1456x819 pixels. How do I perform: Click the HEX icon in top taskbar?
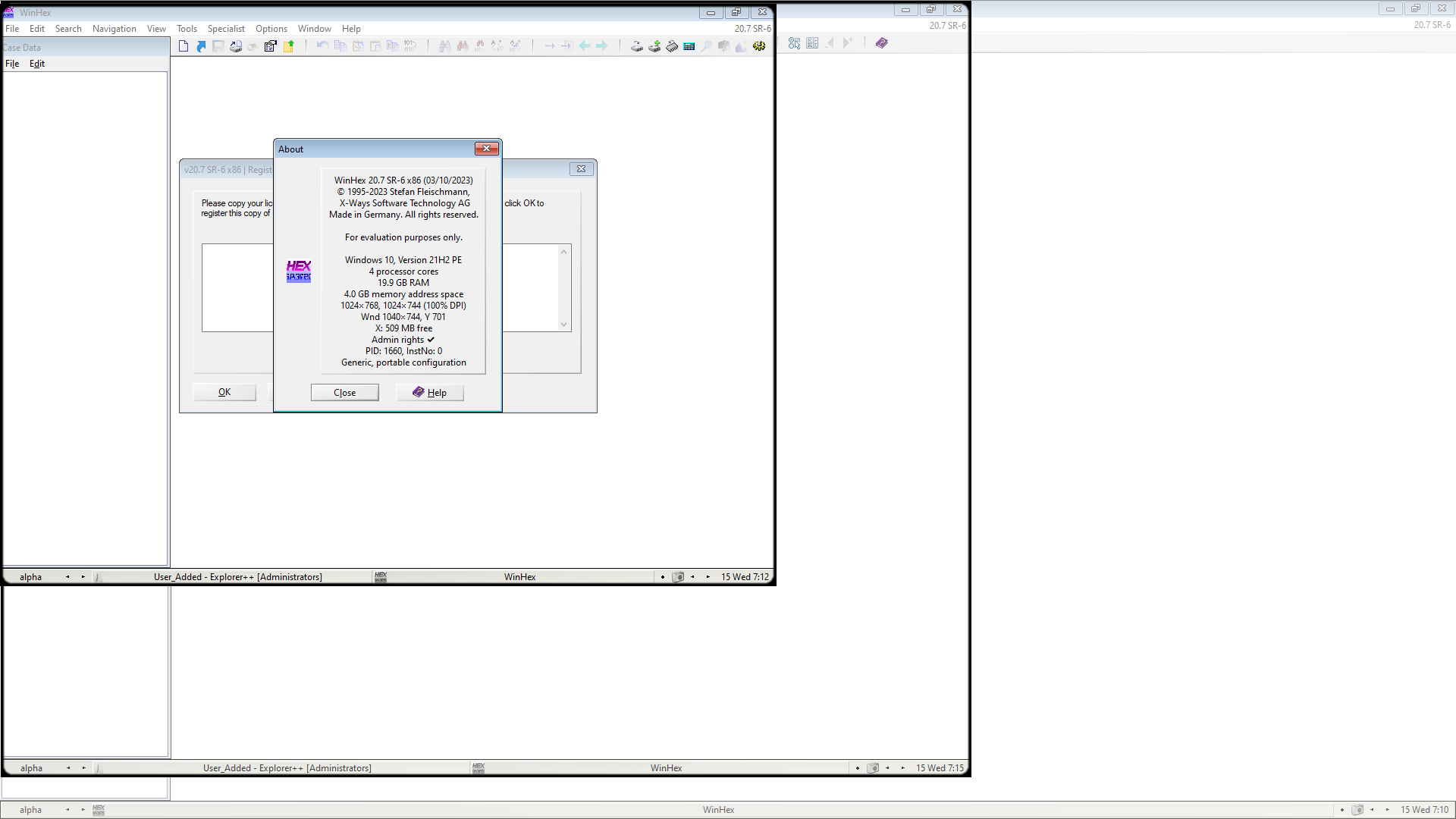tap(381, 577)
